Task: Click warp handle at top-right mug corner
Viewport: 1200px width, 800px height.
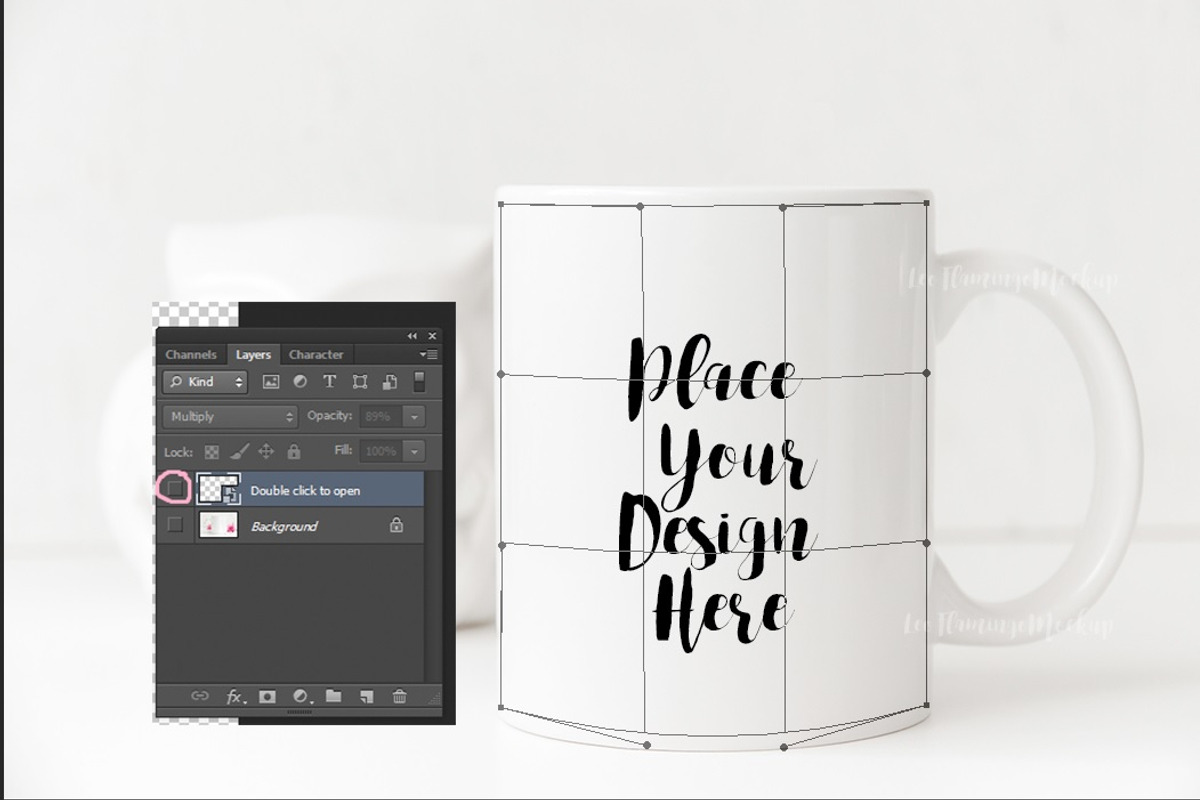Action: [926, 203]
